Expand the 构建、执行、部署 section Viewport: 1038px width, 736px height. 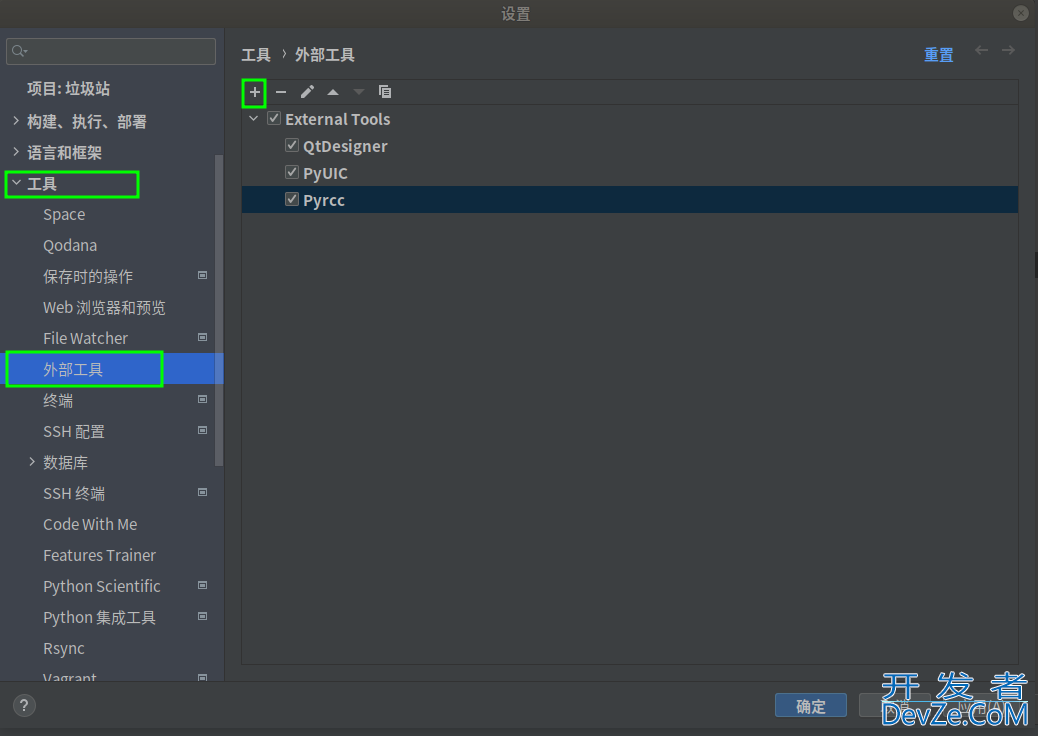pyautogui.click(x=16, y=121)
